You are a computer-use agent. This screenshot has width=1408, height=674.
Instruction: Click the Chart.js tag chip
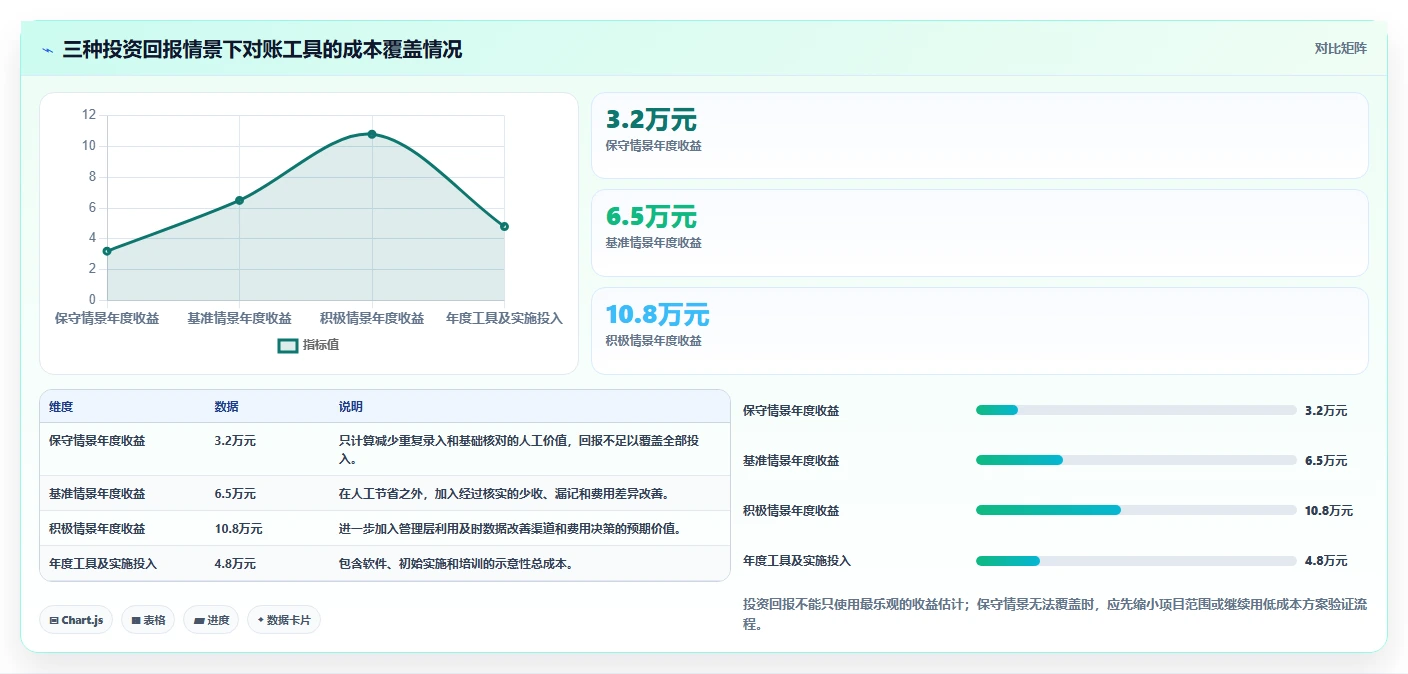click(x=76, y=620)
